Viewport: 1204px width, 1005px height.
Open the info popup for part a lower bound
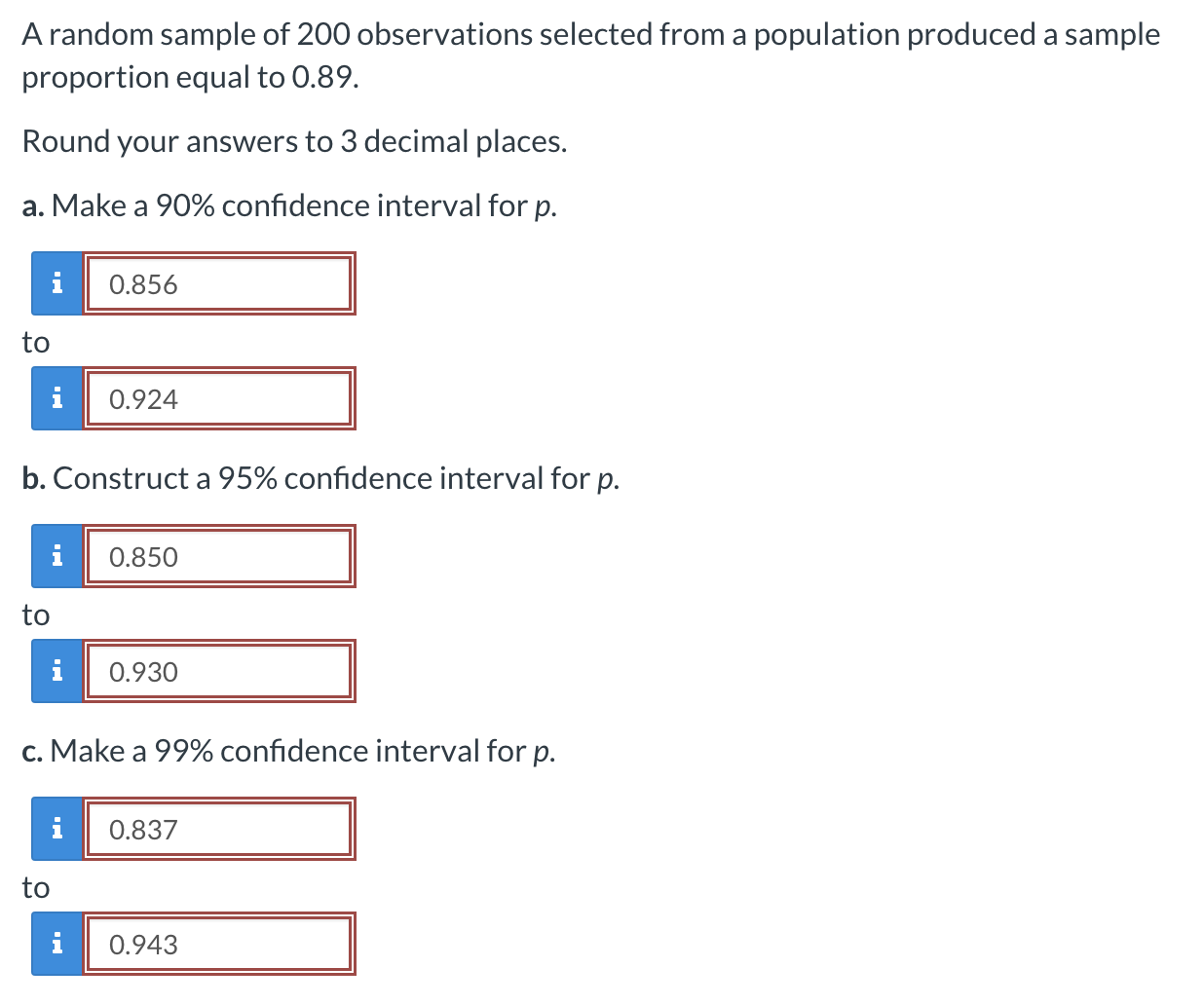(56, 283)
